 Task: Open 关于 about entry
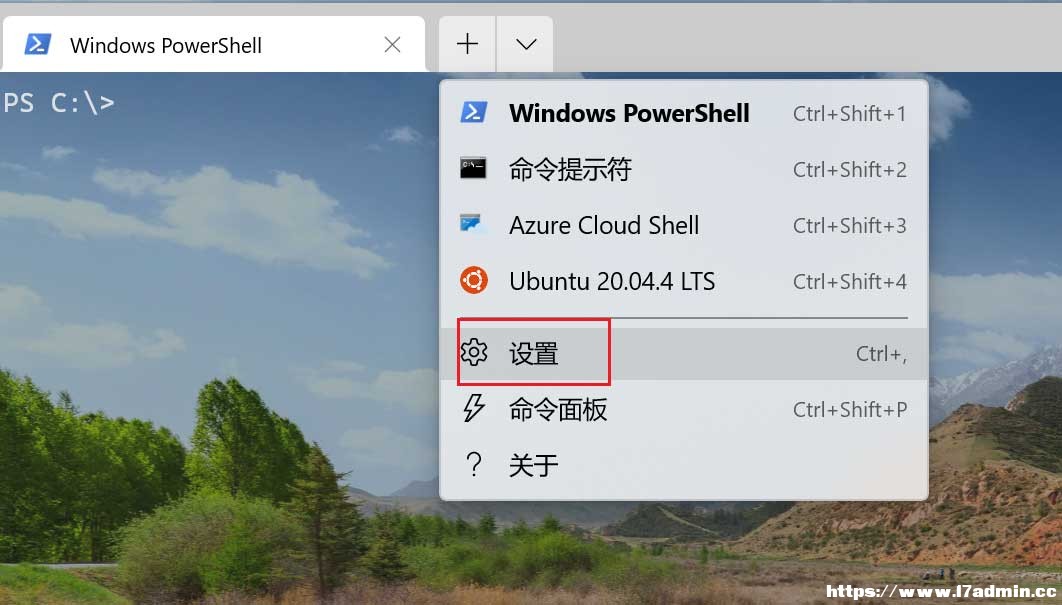tap(684, 465)
